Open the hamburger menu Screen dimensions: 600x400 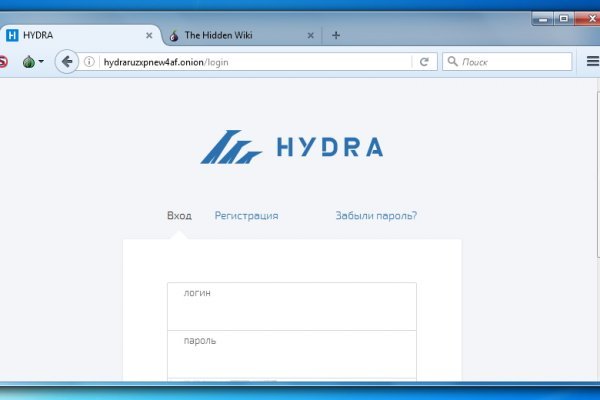[x=592, y=62]
